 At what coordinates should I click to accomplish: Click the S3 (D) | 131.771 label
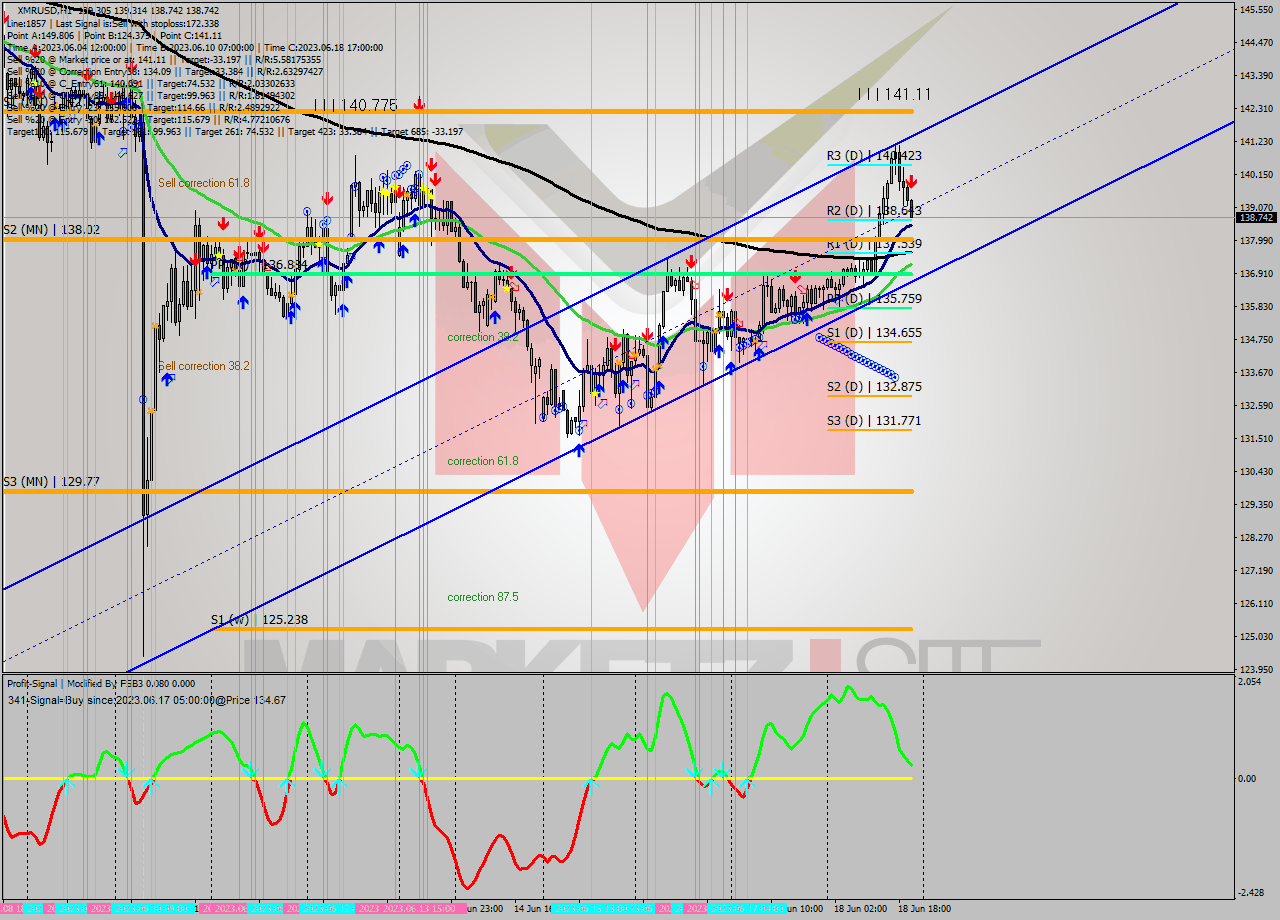[874, 420]
